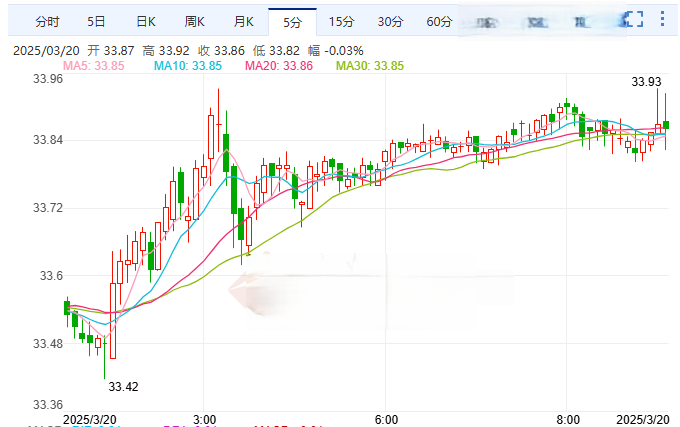Switch to 周K weekly chart
The width and height of the screenshot is (680, 427).
pyautogui.click(x=194, y=22)
